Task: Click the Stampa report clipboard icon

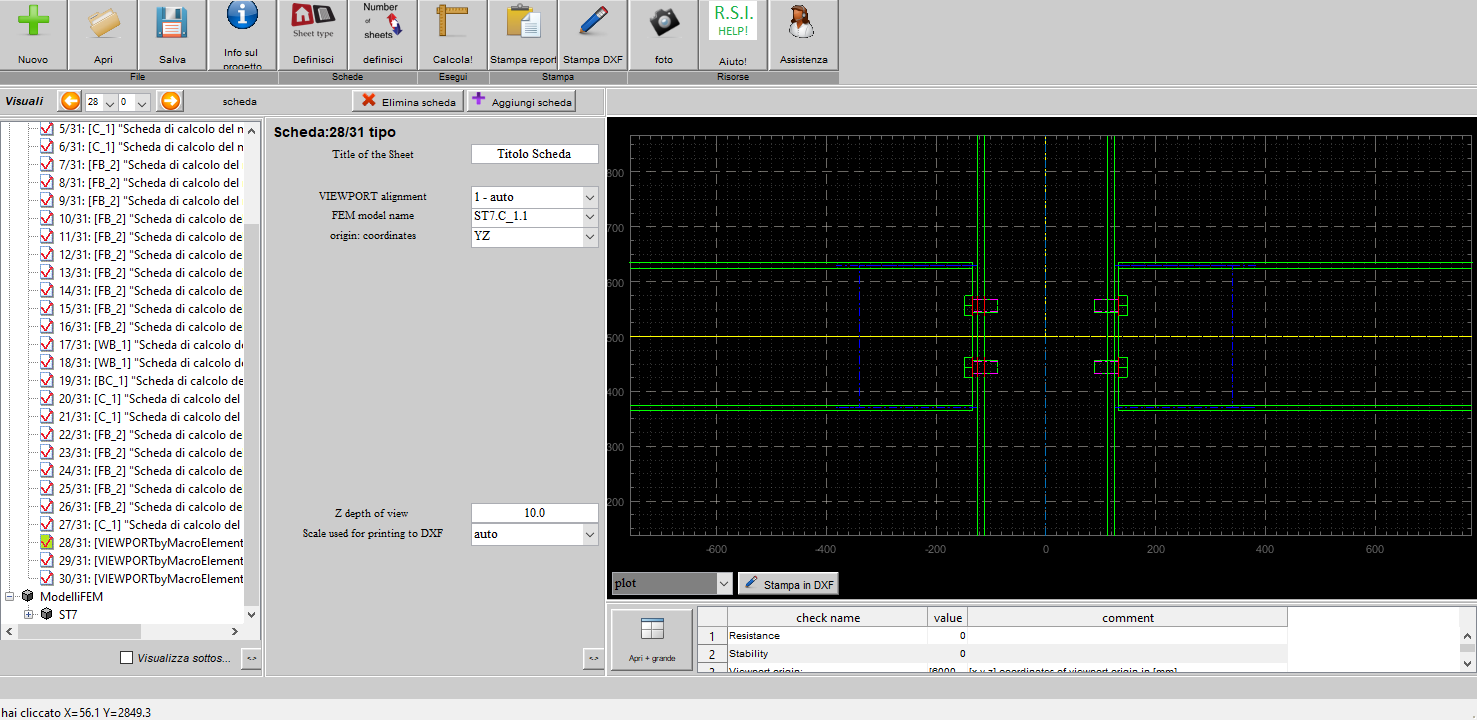Action: point(522,22)
